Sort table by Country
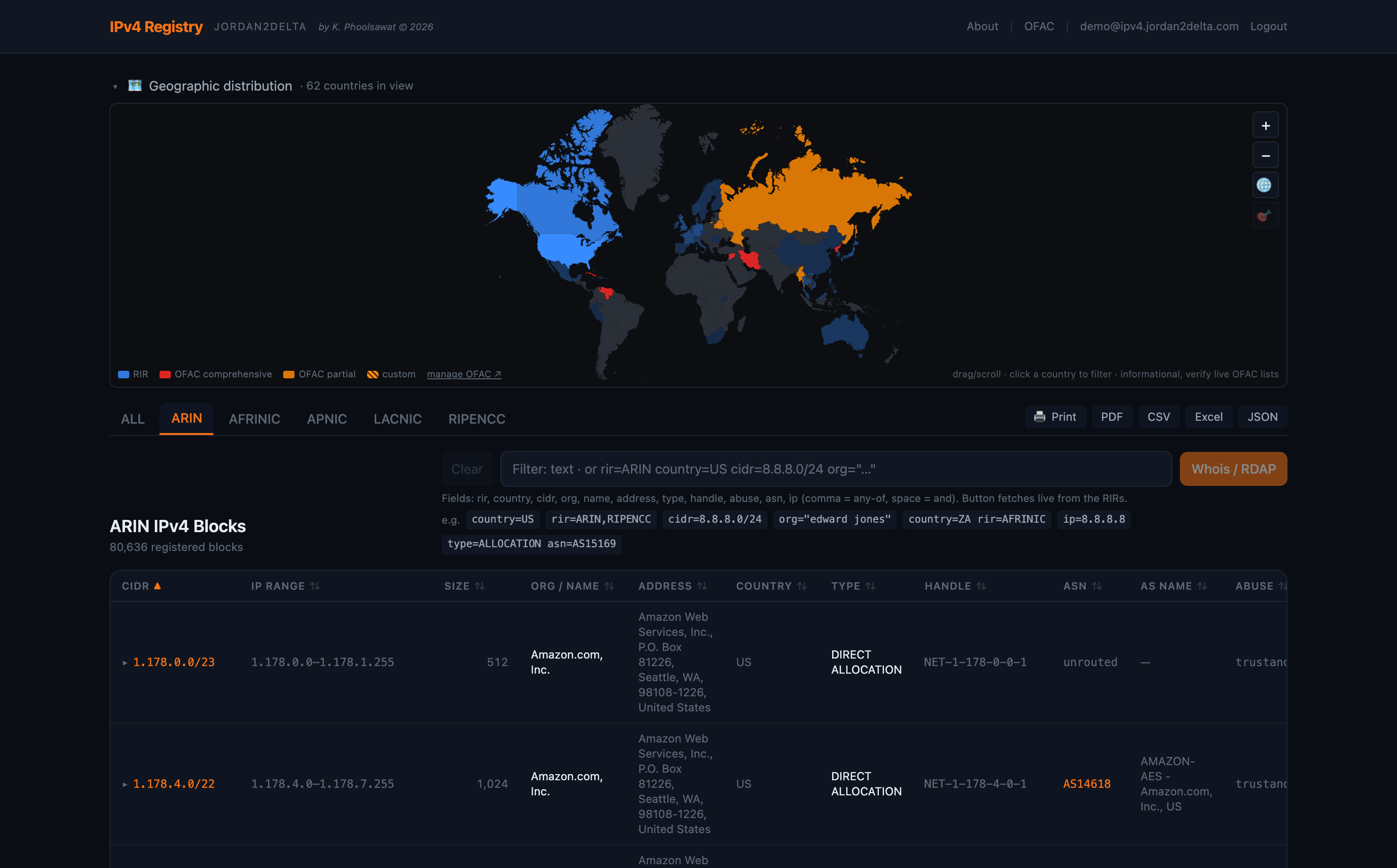 point(771,586)
